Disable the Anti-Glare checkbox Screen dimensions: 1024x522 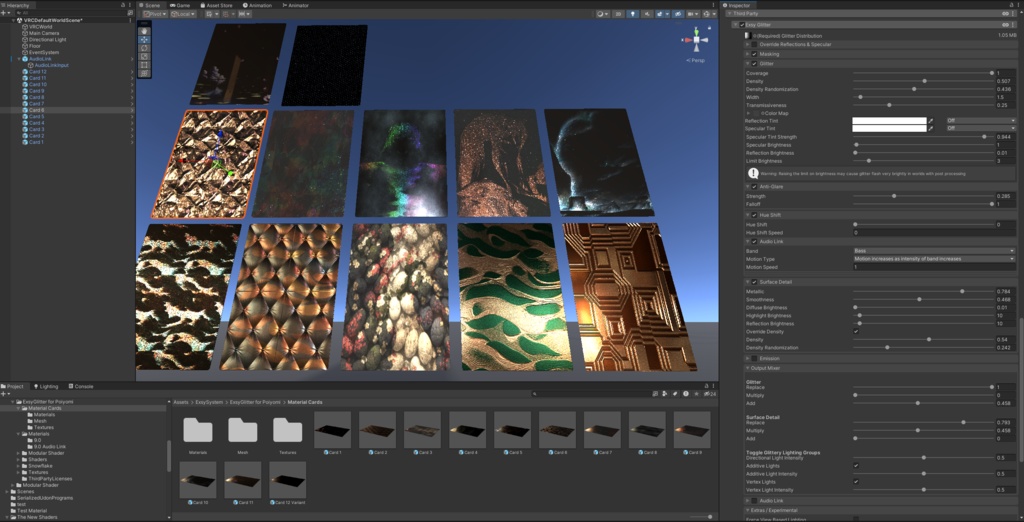pos(754,186)
